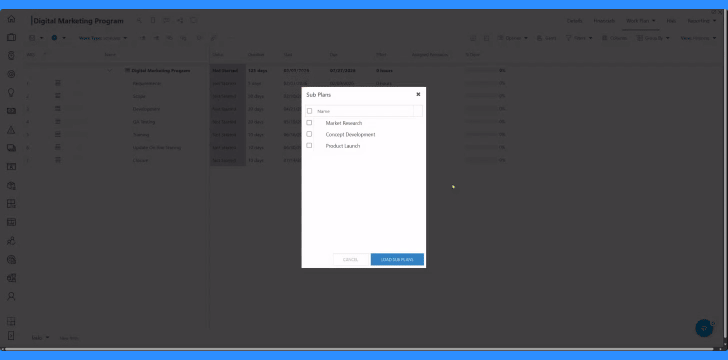728x360 pixels.
Task: Click the Status column header
Action: [x=218, y=55]
